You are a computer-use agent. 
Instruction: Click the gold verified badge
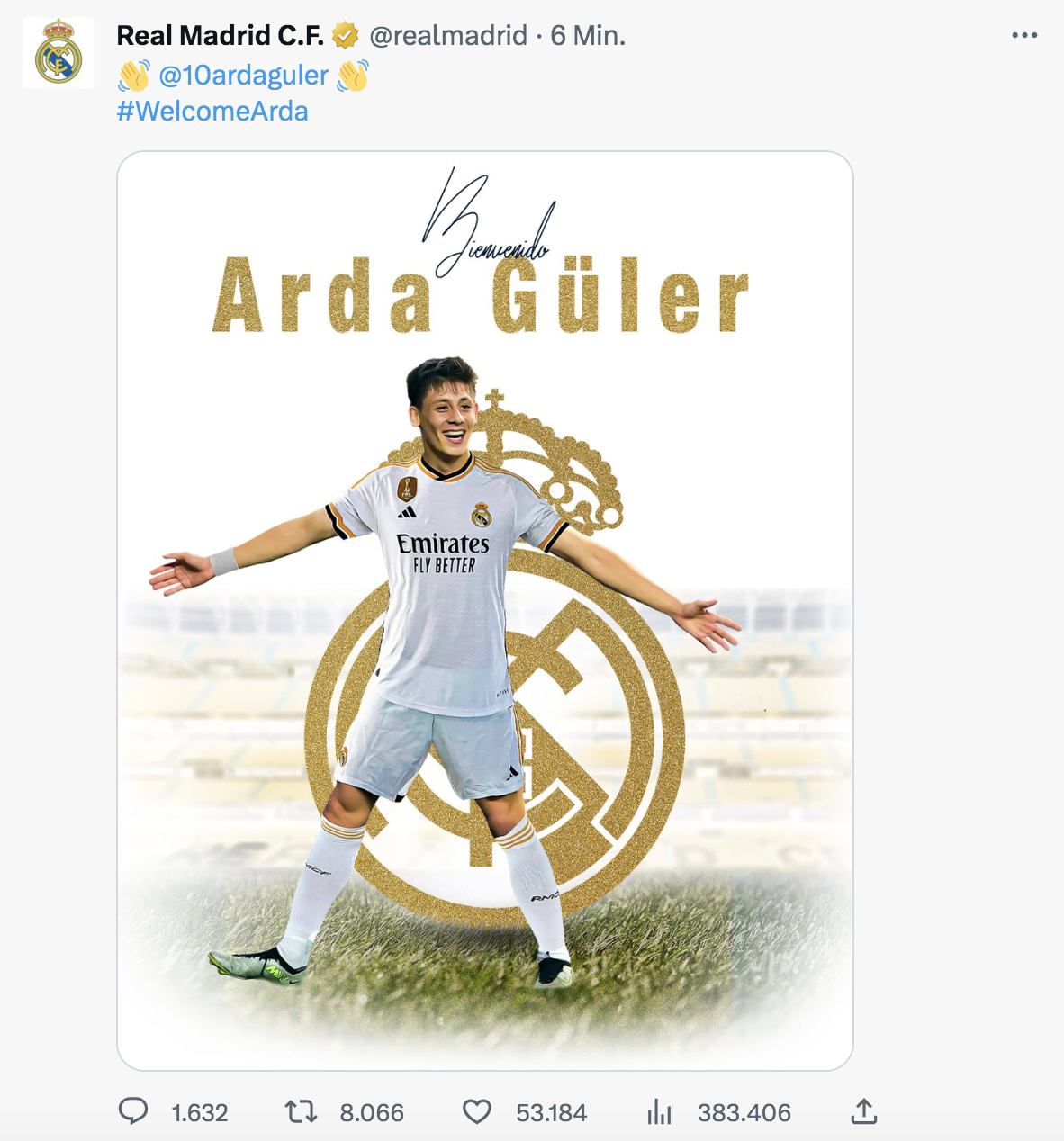point(346,36)
